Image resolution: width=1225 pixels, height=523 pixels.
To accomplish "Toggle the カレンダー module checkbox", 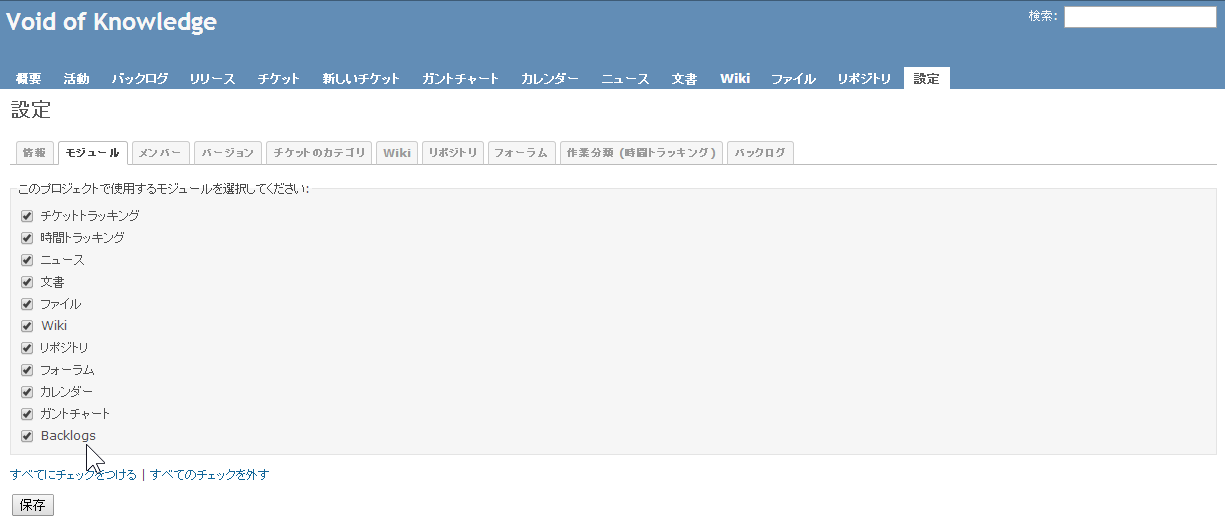I will (x=27, y=392).
